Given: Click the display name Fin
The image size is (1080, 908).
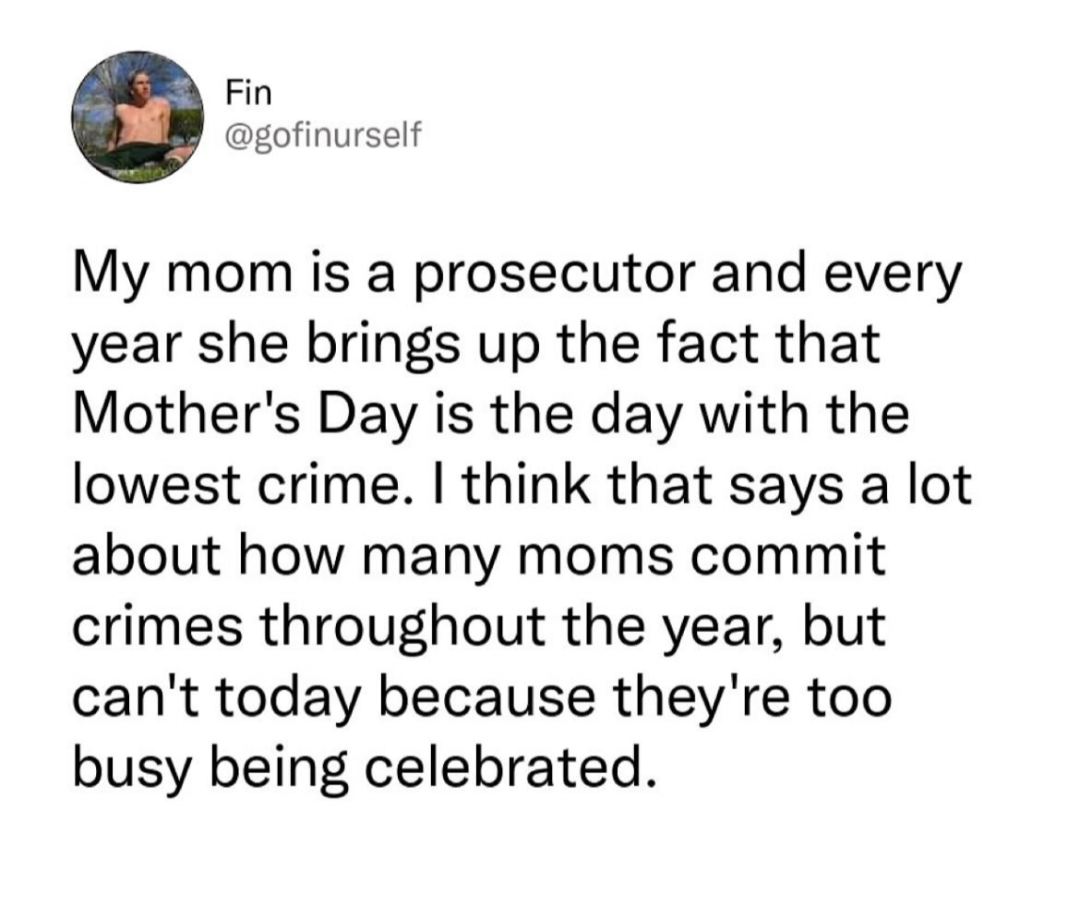Looking at the screenshot, I should coord(249,93).
